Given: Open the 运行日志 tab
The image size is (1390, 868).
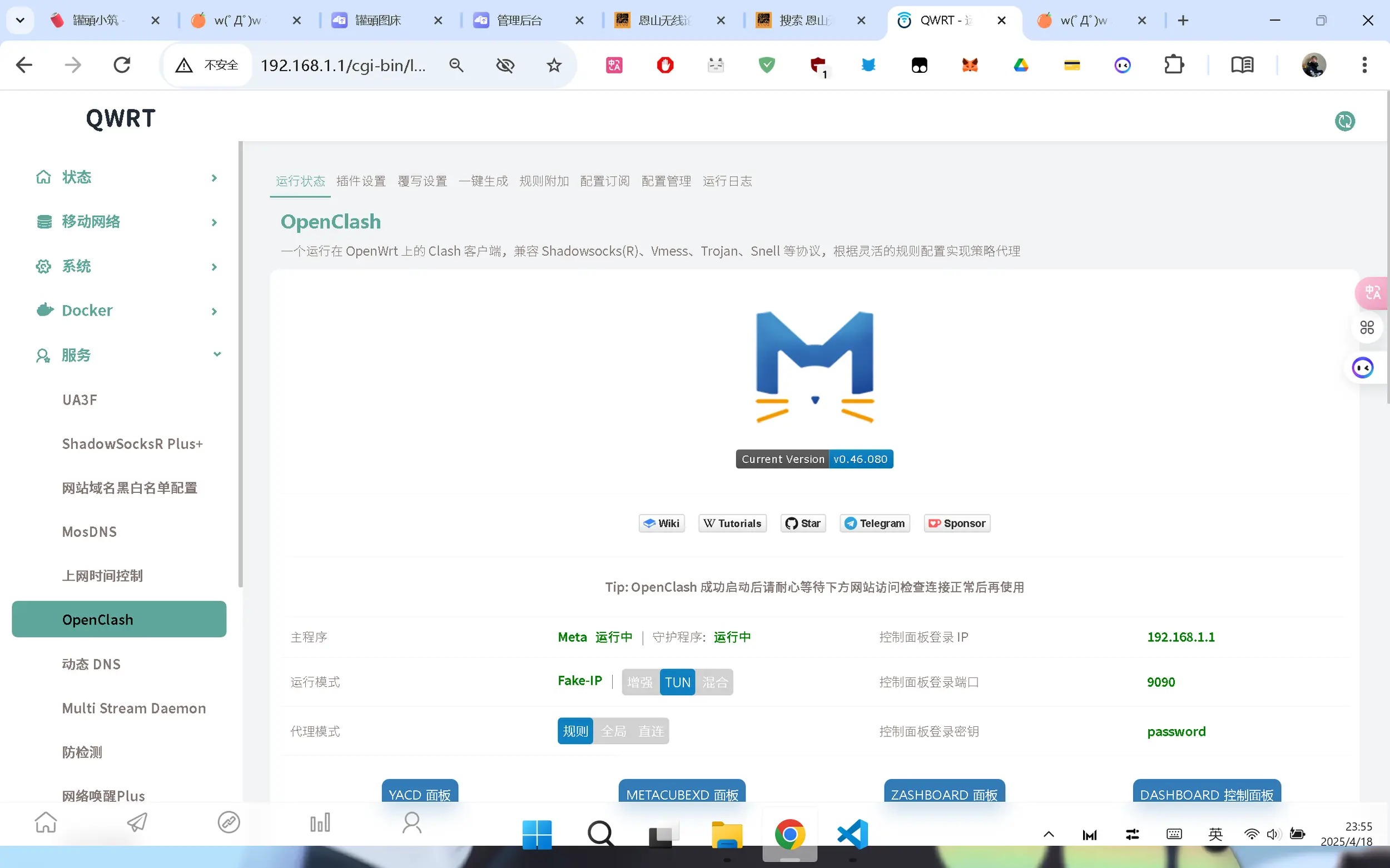Looking at the screenshot, I should [727, 181].
